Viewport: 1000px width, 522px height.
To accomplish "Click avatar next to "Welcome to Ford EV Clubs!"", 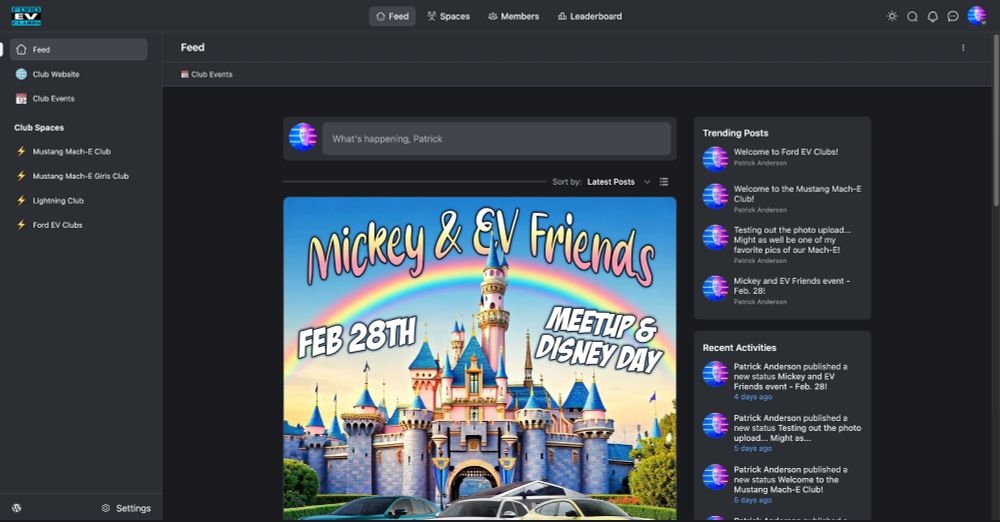I will coord(716,159).
